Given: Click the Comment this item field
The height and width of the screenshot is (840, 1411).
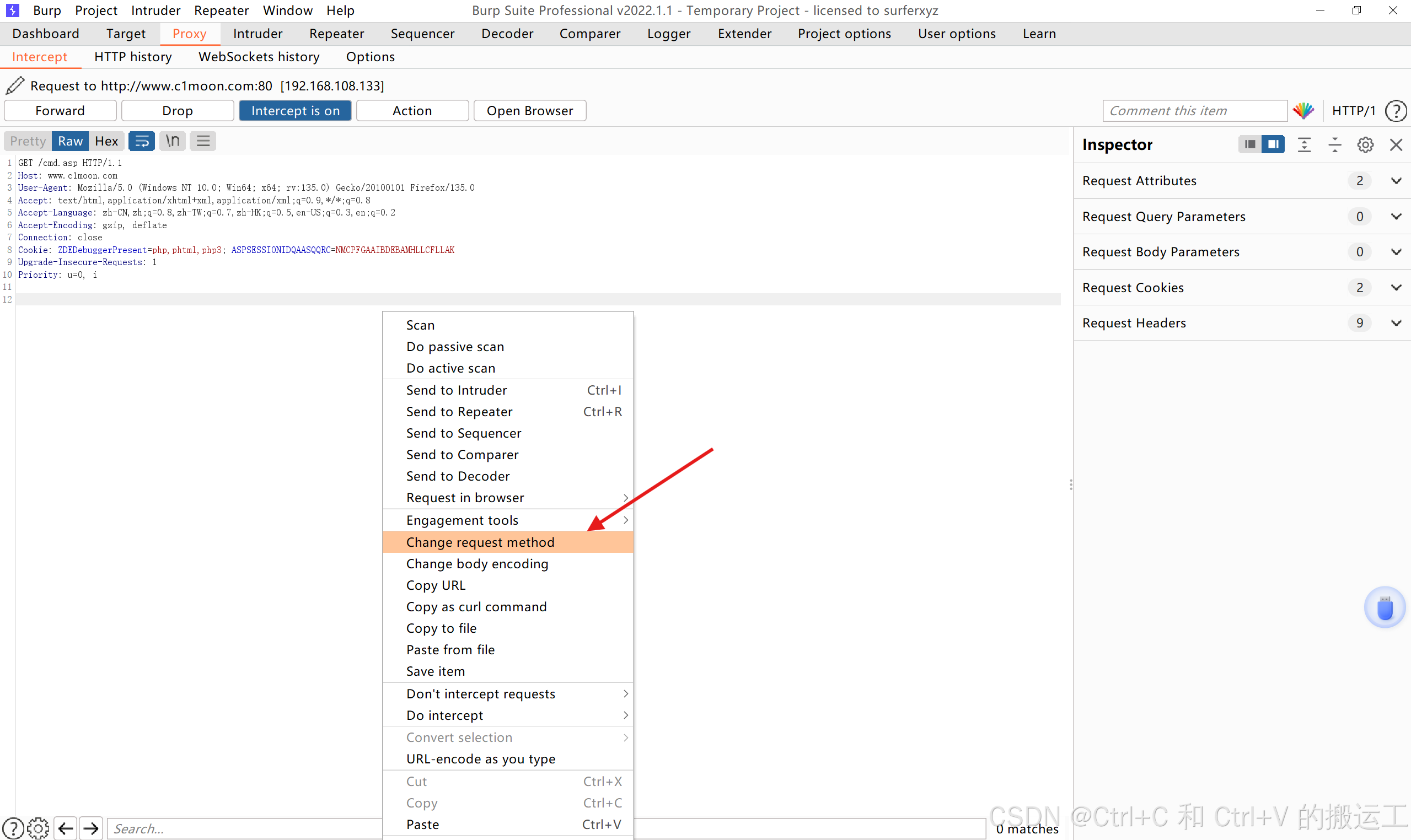Looking at the screenshot, I should click(x=1195, y=111).
